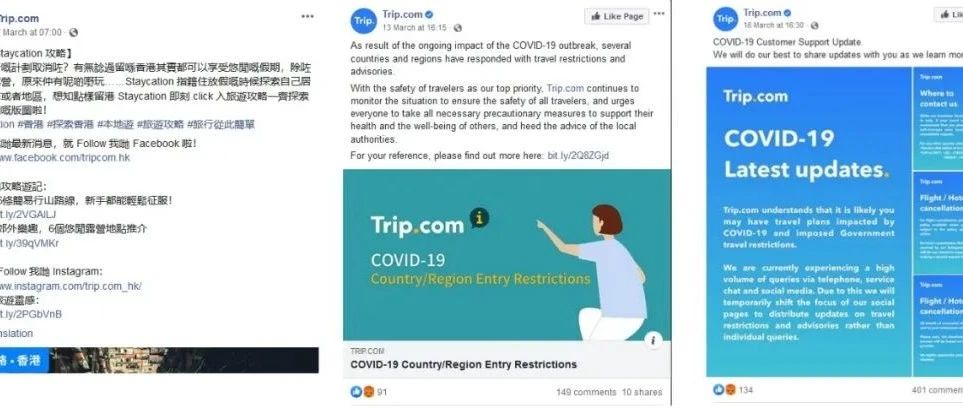Open the three-dots menu on the Staycation post
The image size is (963, 408).
(307, 17)
